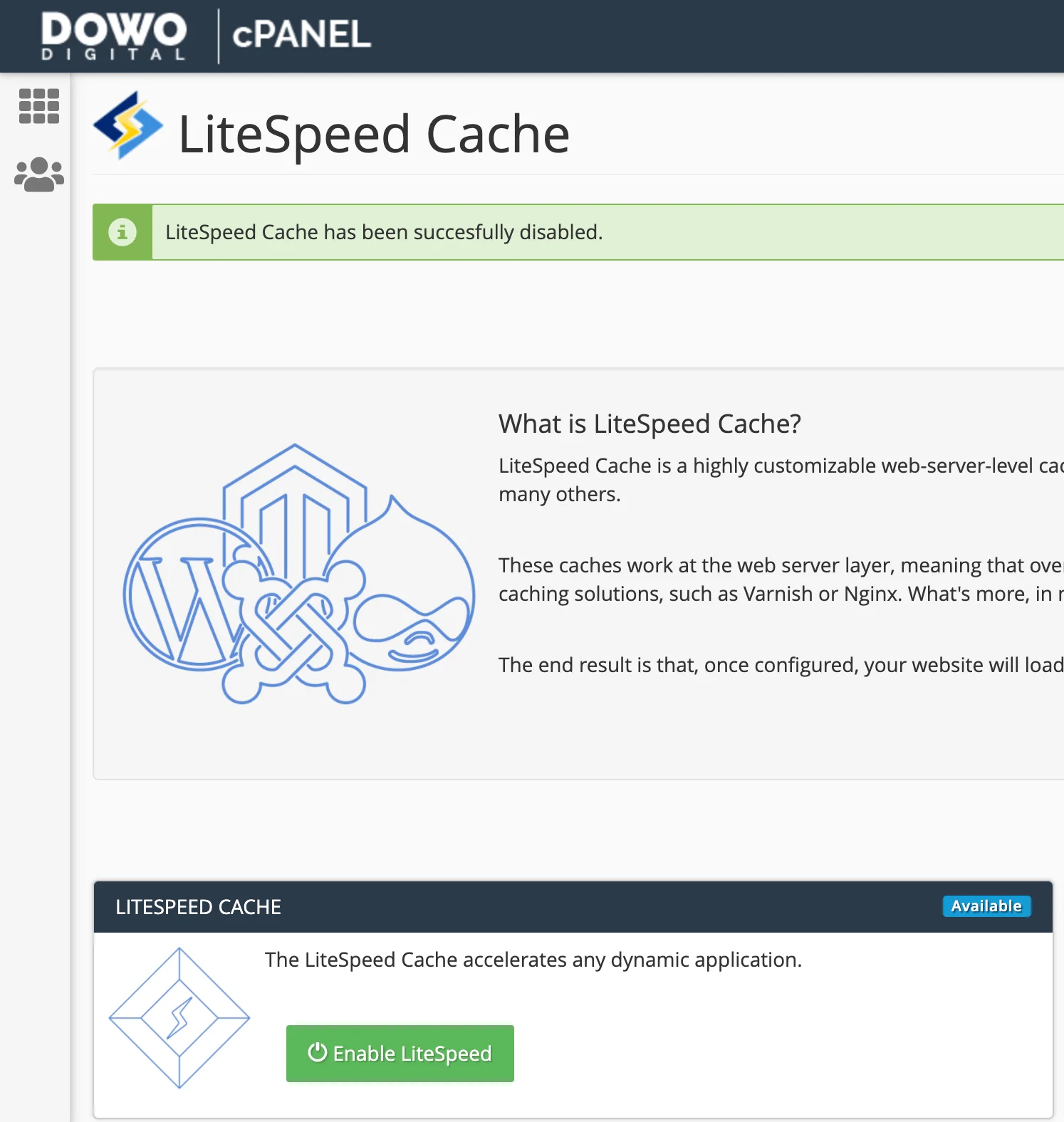The width and height of the screenshot is (1064, 1122).
Task: Click the LiteSpeed Cache logo icon
Action: [x=128, y=125]
